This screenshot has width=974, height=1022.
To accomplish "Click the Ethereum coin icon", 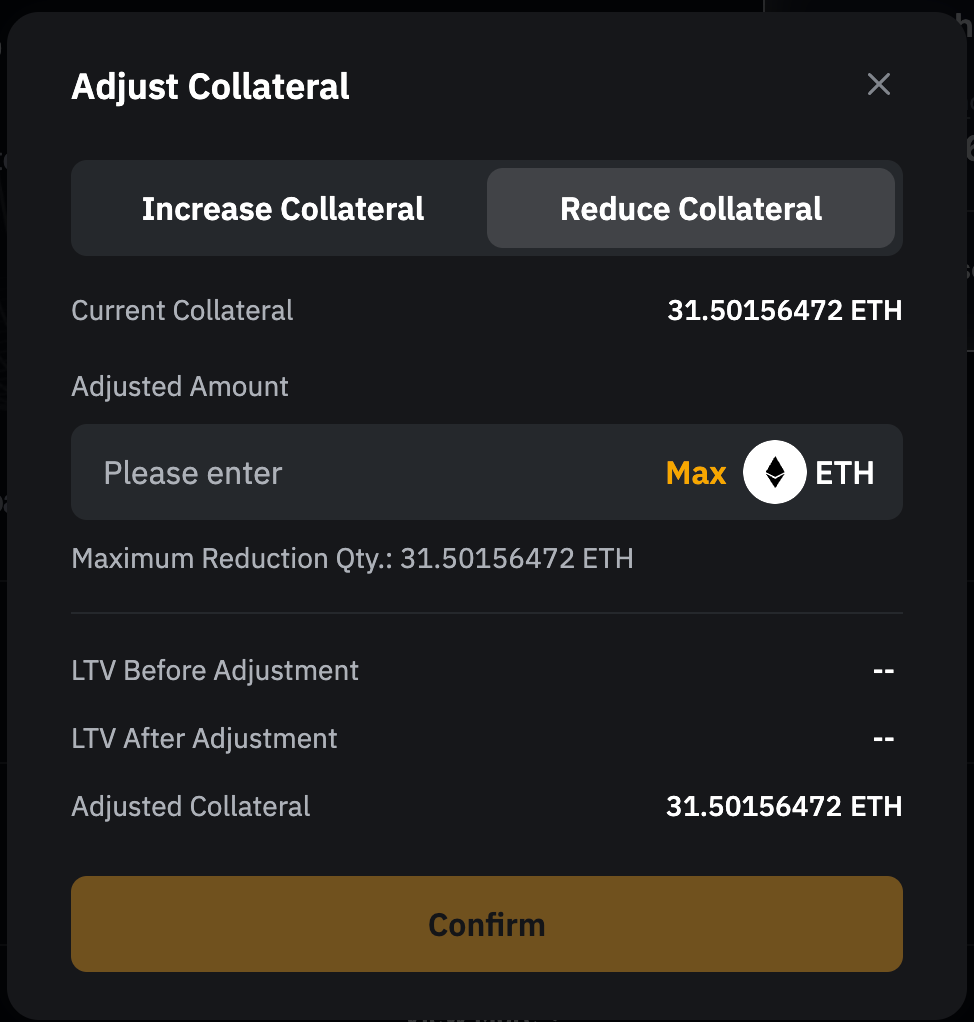I will [x=774, y=472].
